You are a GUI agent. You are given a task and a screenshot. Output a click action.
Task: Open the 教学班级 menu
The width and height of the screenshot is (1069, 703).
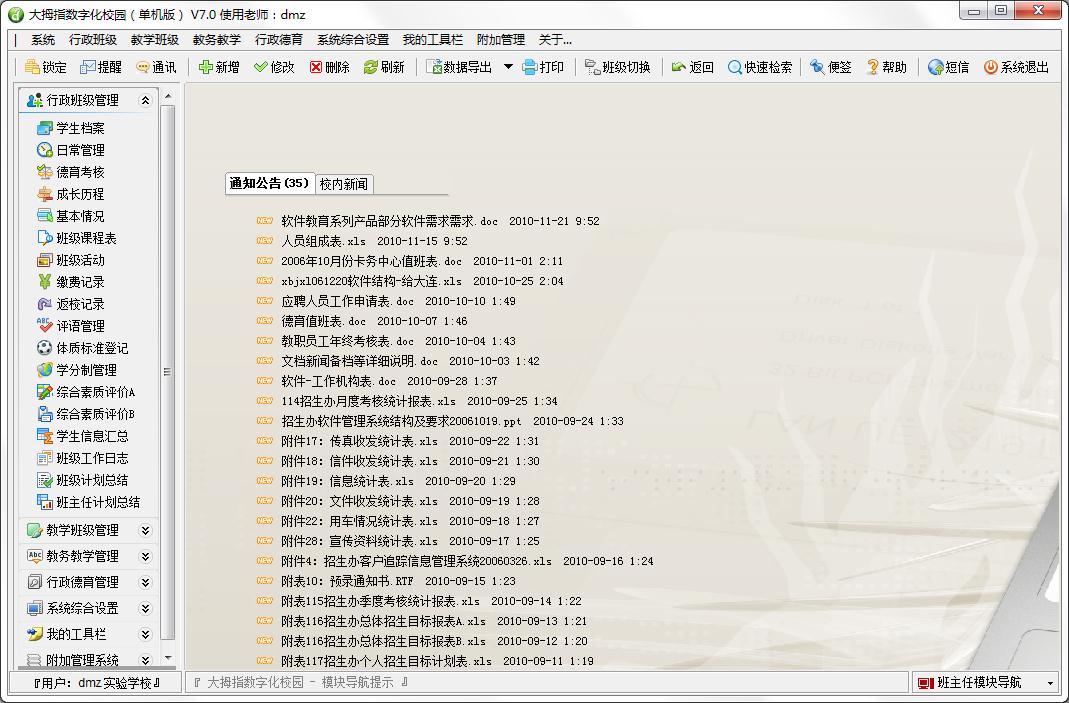tap(155, 40)
